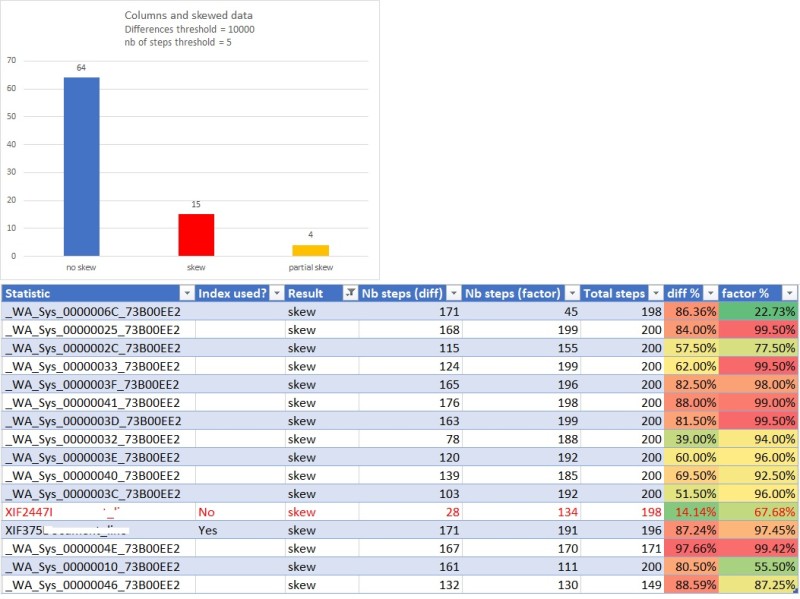
Task: Select the yellow partial skew bar
Action: pos(309,248)
